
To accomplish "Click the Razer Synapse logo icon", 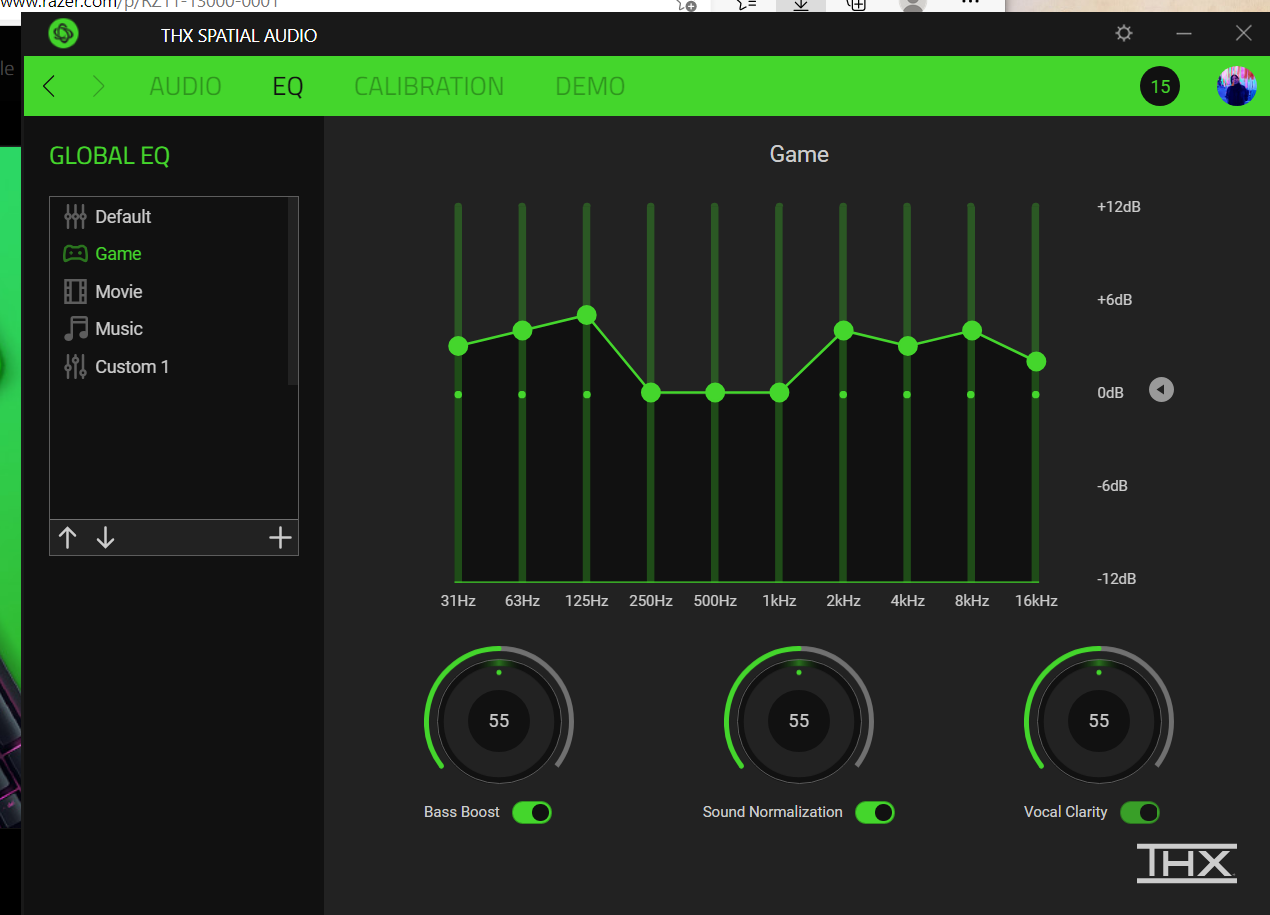I will pyautogui.click(x=62, y=34).
